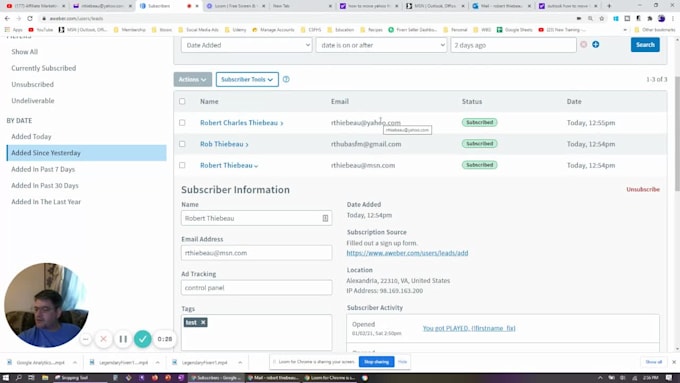Image resolution: width=680 pixels, height=383 pixels.
Task: Select Unsubscribed filter
Action: tap(33, 84)
